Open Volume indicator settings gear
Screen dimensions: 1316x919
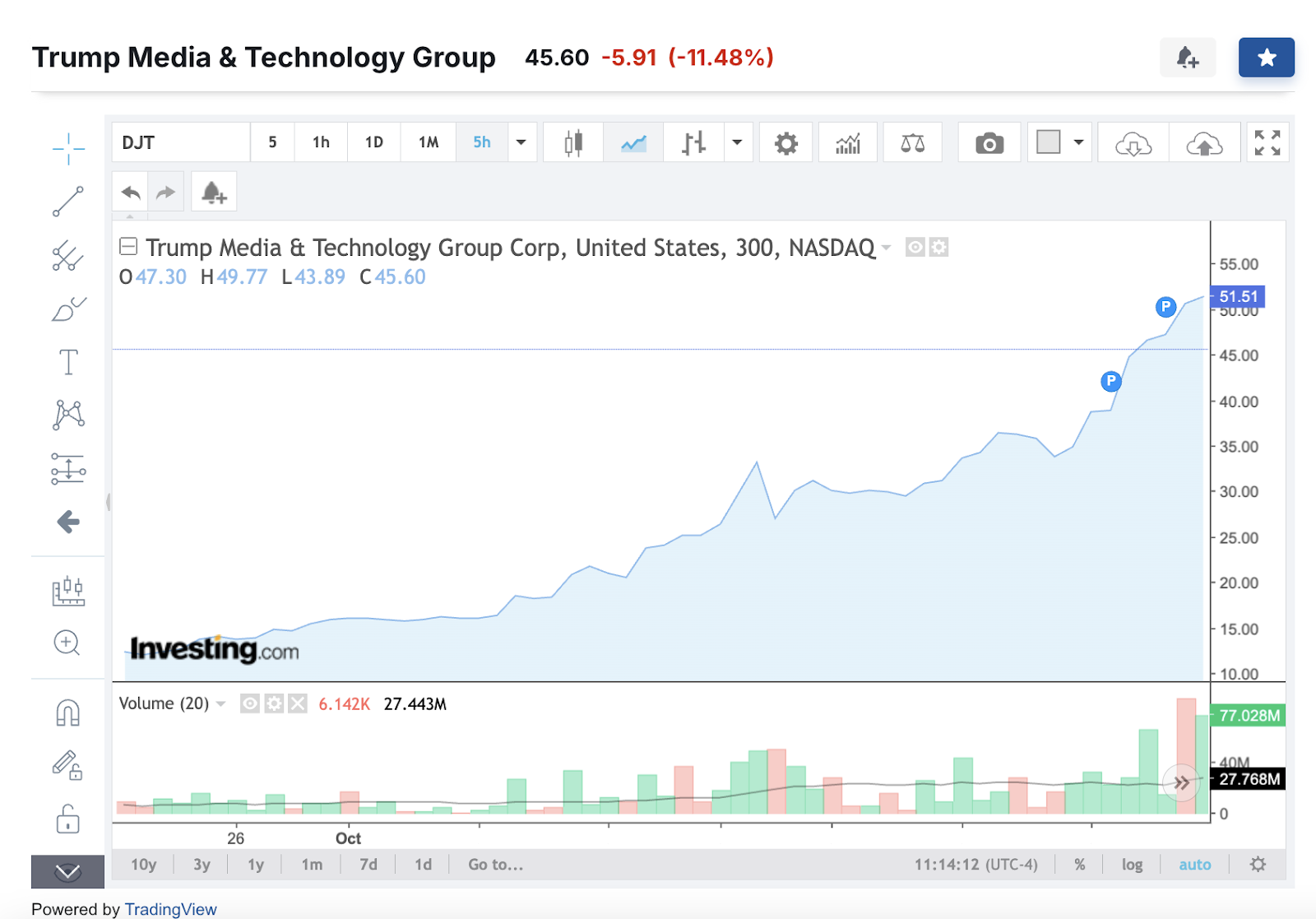tap(274, 703)
